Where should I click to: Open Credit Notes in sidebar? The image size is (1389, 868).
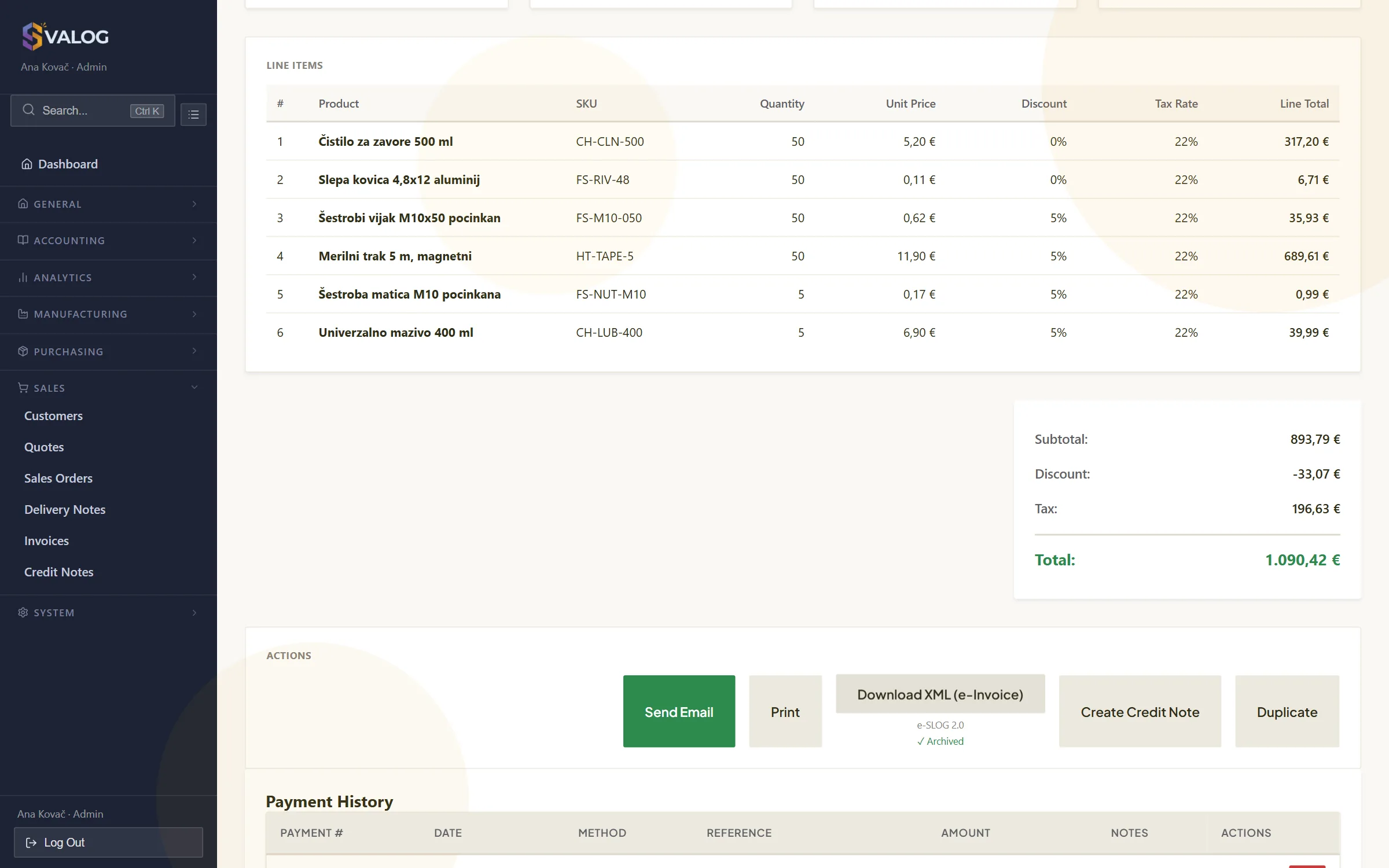pos(59,572)
